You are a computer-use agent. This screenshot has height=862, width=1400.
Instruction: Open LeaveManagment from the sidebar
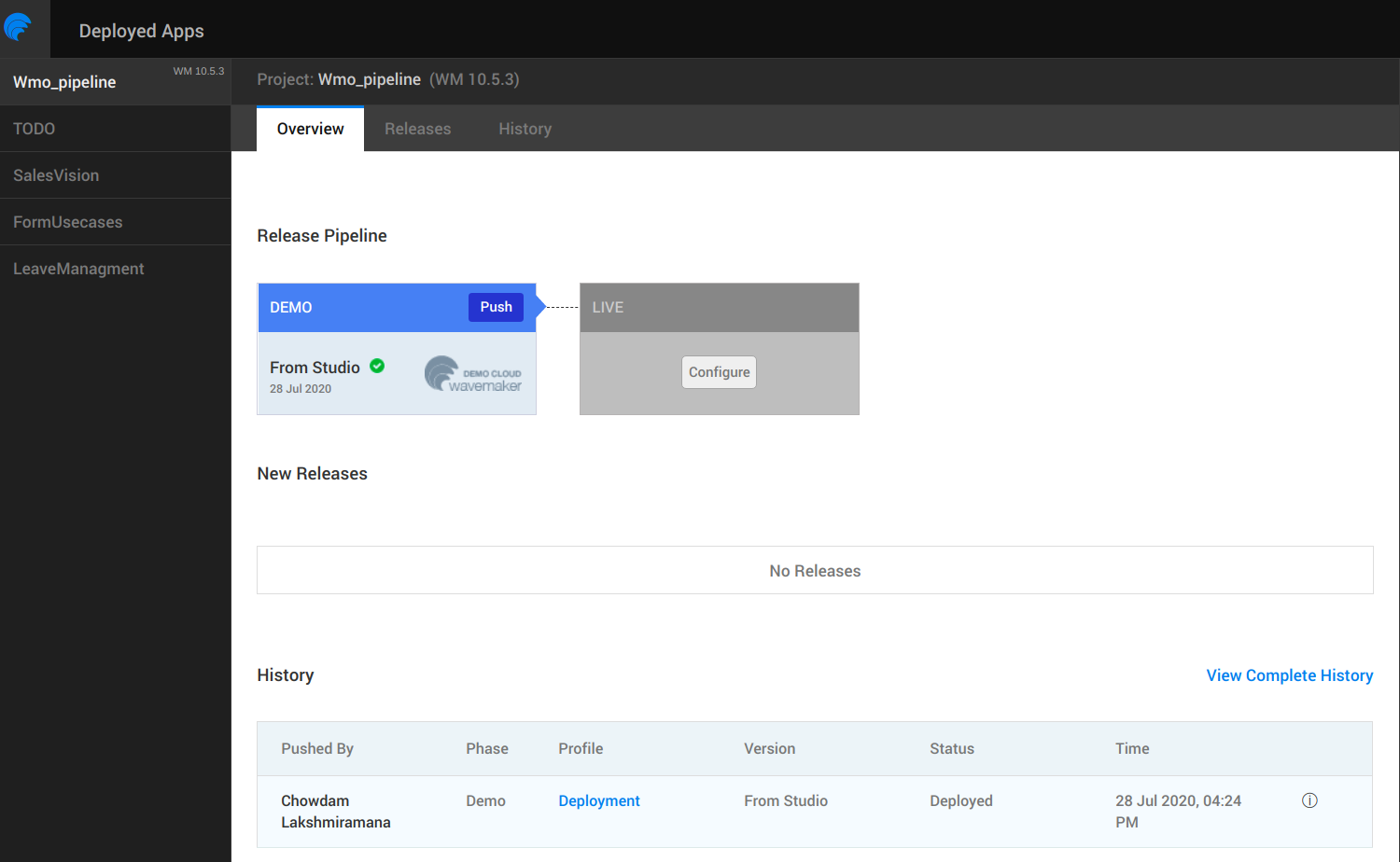(x=78, y=269)
